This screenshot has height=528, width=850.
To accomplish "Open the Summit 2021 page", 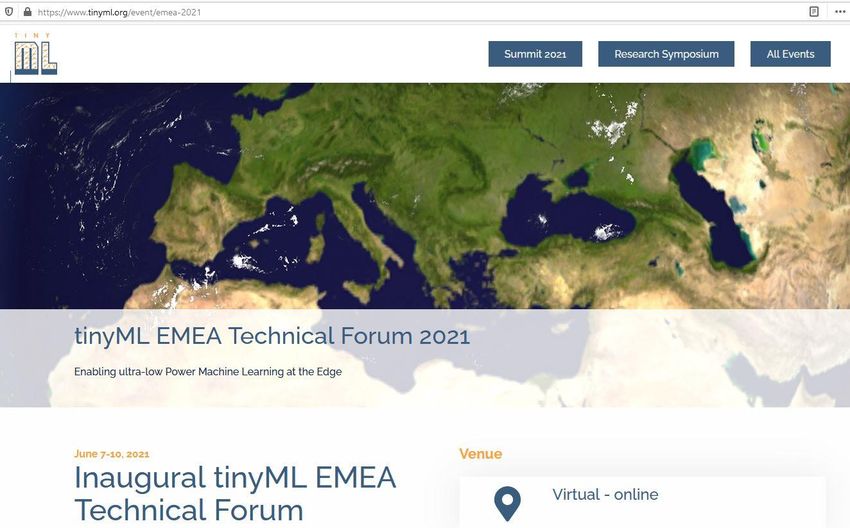I will point(535,54).
